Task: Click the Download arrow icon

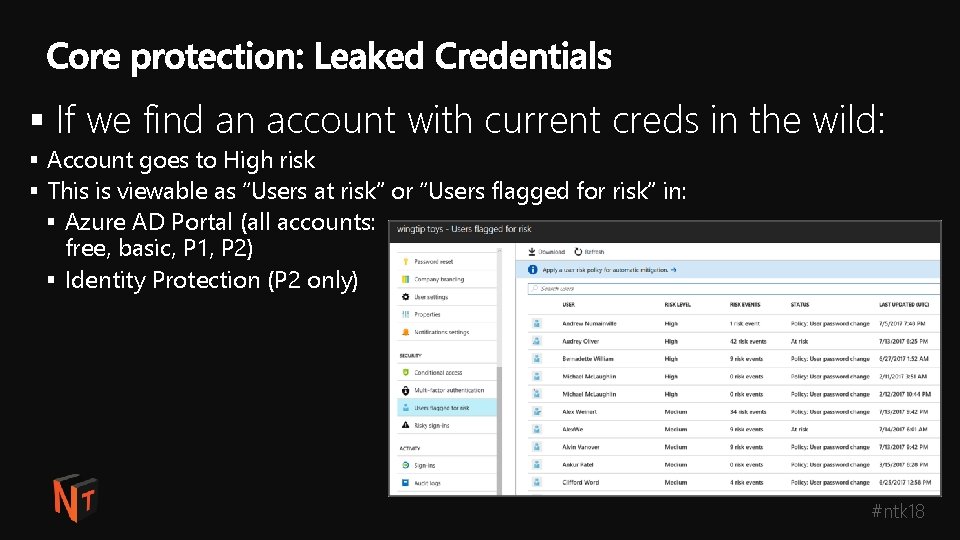Action: [x=532, y=252]
